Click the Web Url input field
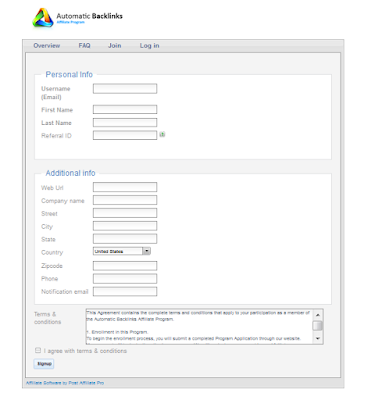 point(125,187)
